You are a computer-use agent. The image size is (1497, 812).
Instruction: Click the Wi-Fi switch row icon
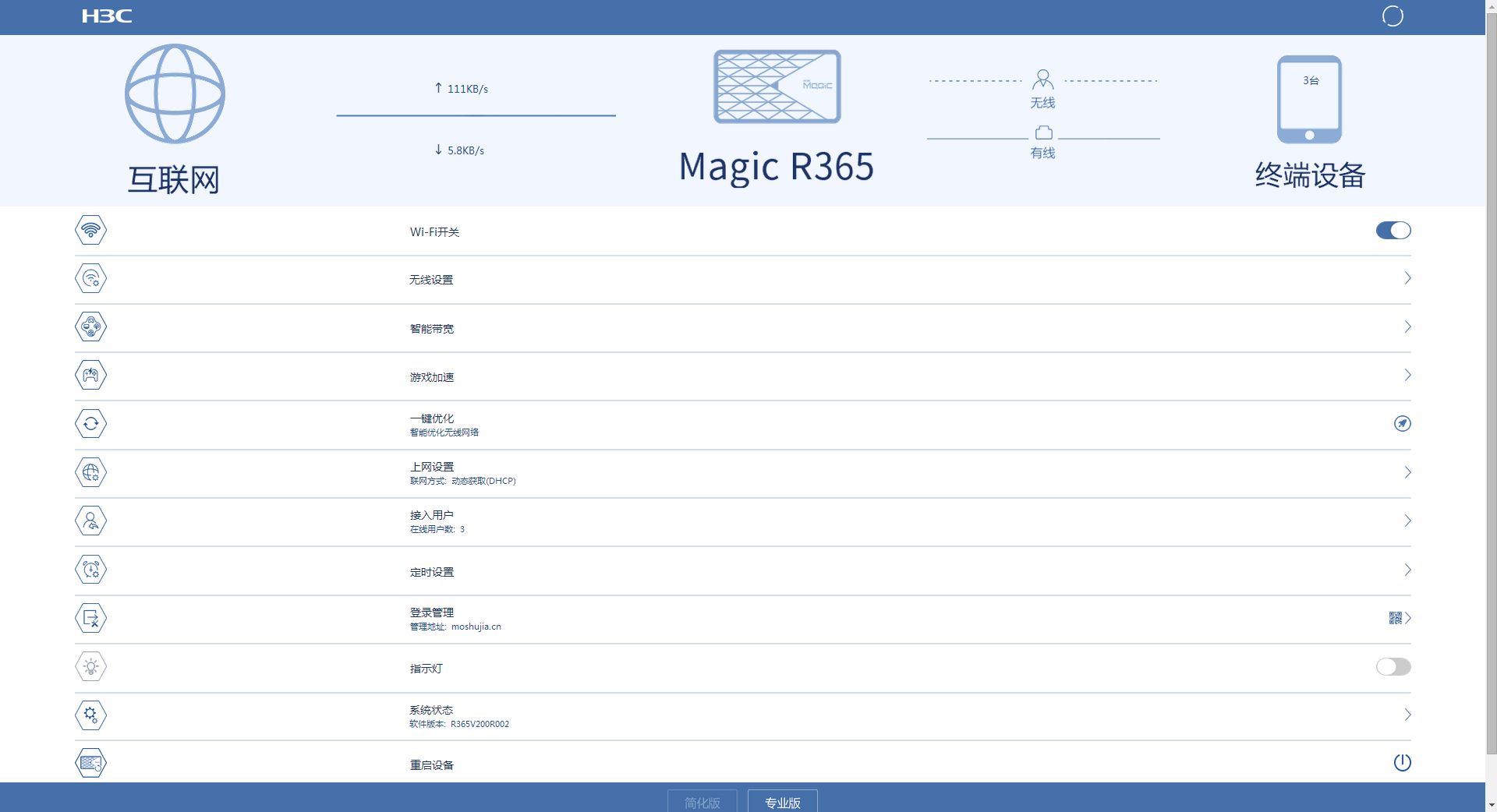pos(90,230)
